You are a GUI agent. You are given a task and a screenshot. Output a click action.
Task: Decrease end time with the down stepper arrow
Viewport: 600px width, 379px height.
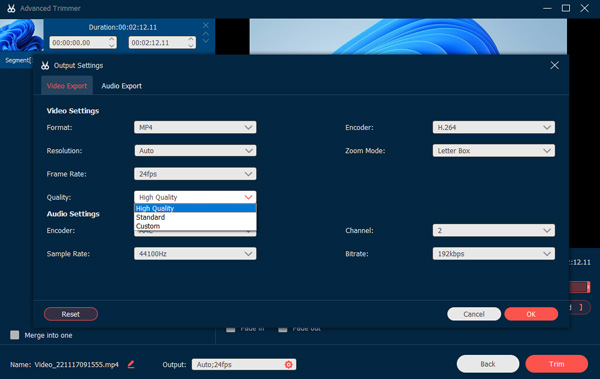tap(191, 46)
